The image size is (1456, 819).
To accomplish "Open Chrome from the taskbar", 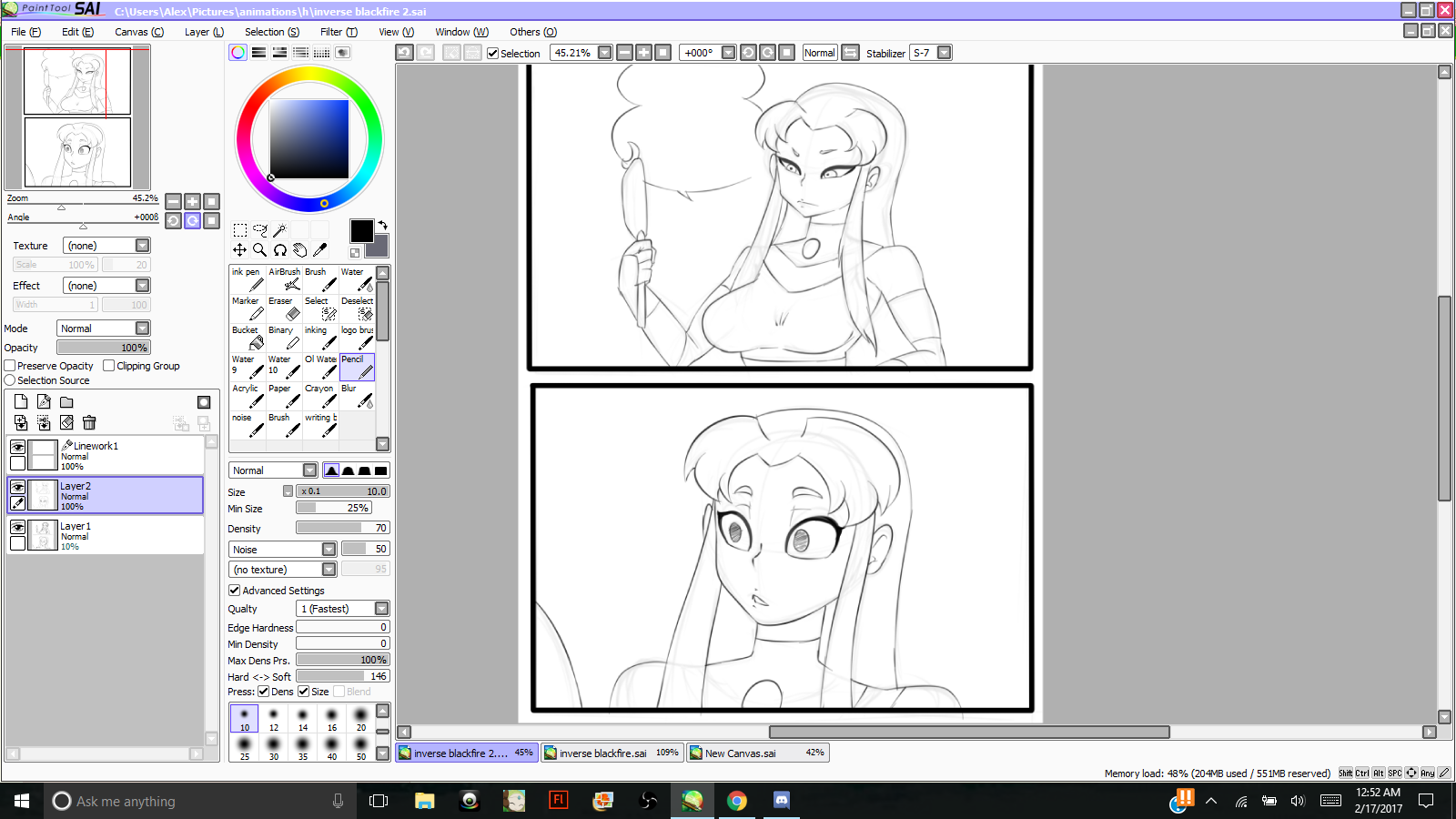I will tap(737, 801).
